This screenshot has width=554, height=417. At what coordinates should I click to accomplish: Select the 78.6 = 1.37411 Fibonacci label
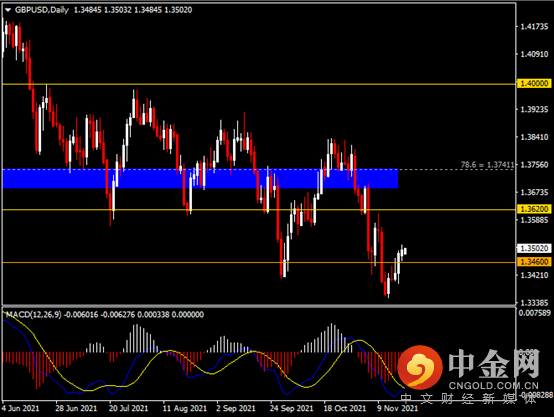point(487,165)
